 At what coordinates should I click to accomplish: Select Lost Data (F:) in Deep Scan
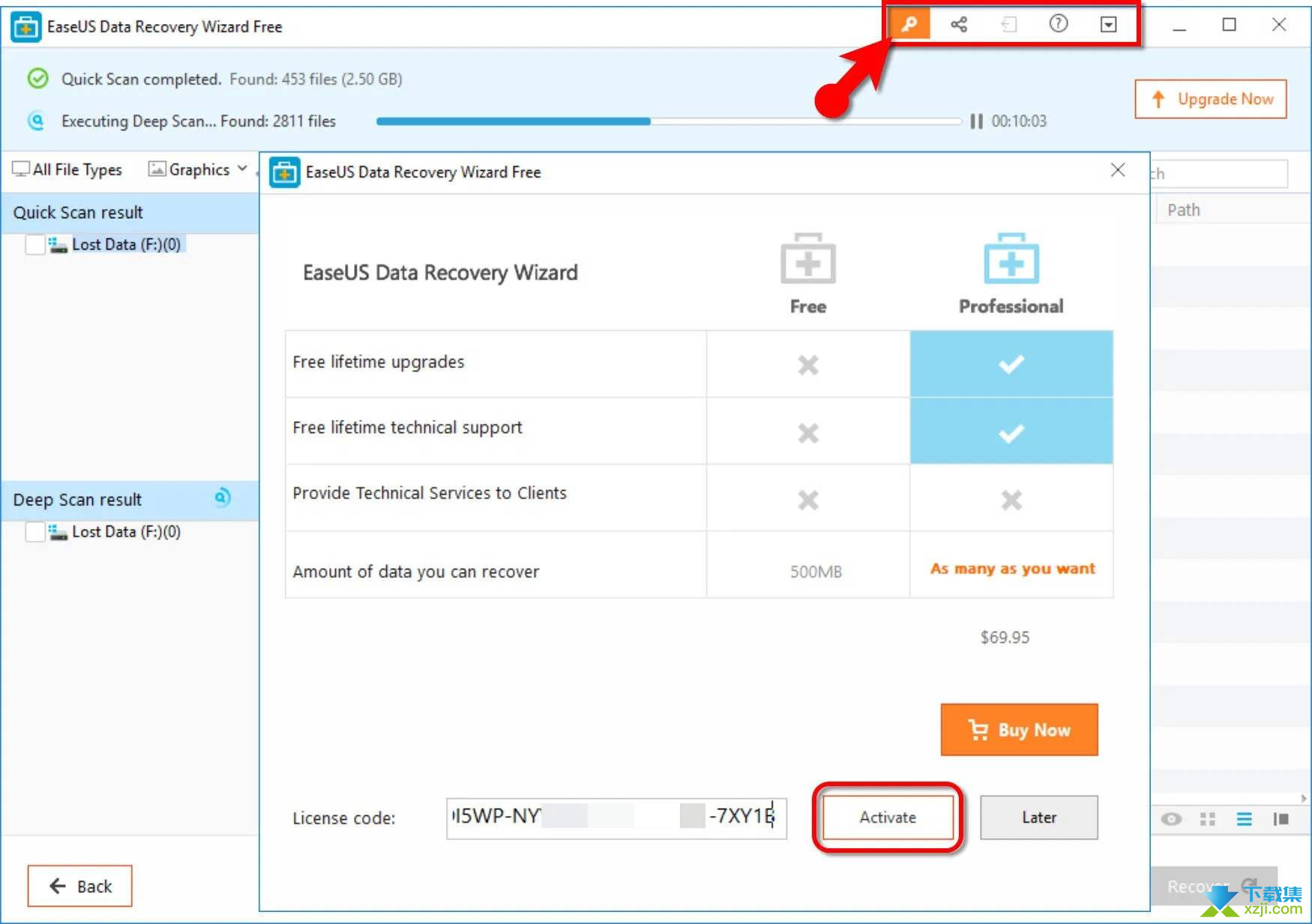coord(126,532)
